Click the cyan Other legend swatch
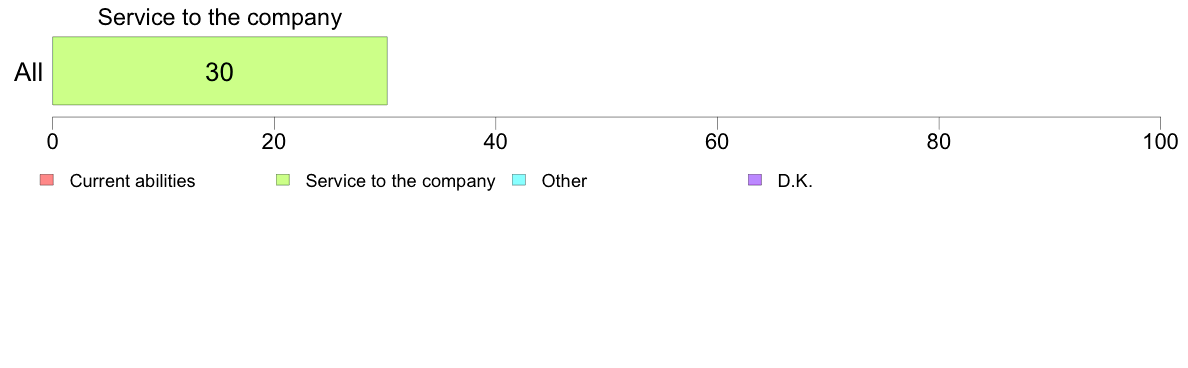Image resolution: width=1188 pixels, height=368 pixels. point(519,180)
